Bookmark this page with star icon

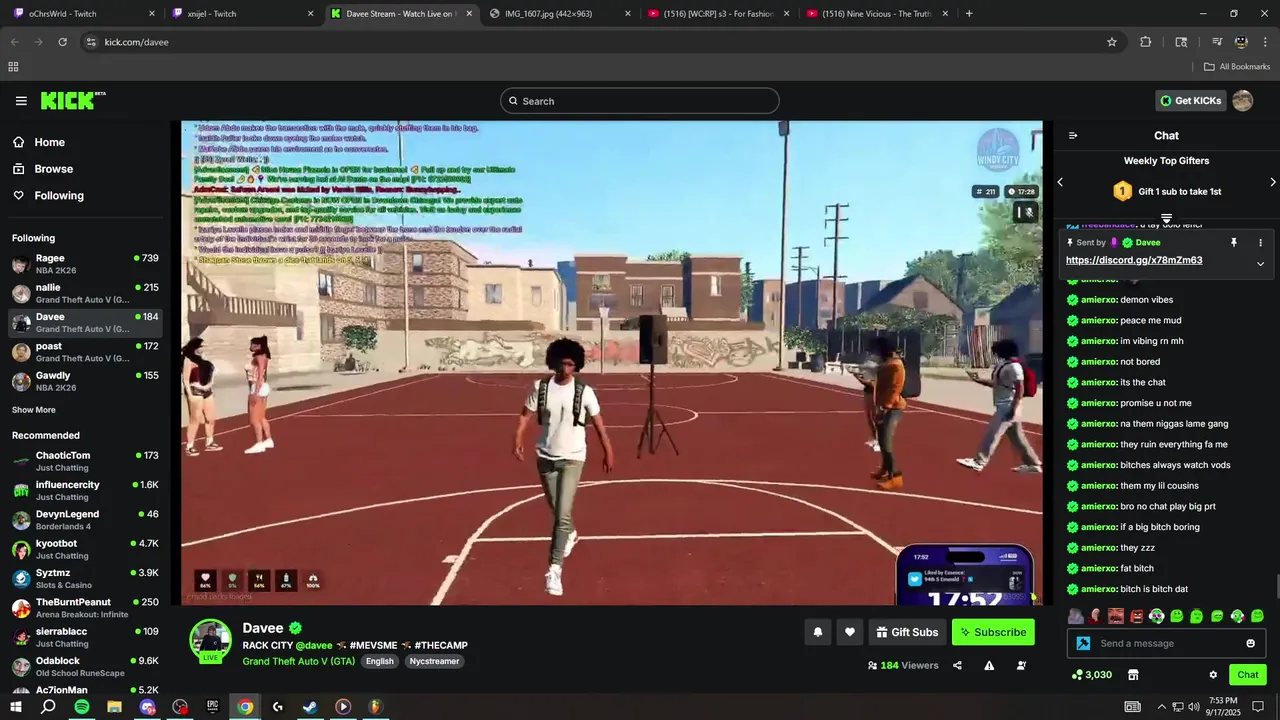click(x=1112, y=42)
